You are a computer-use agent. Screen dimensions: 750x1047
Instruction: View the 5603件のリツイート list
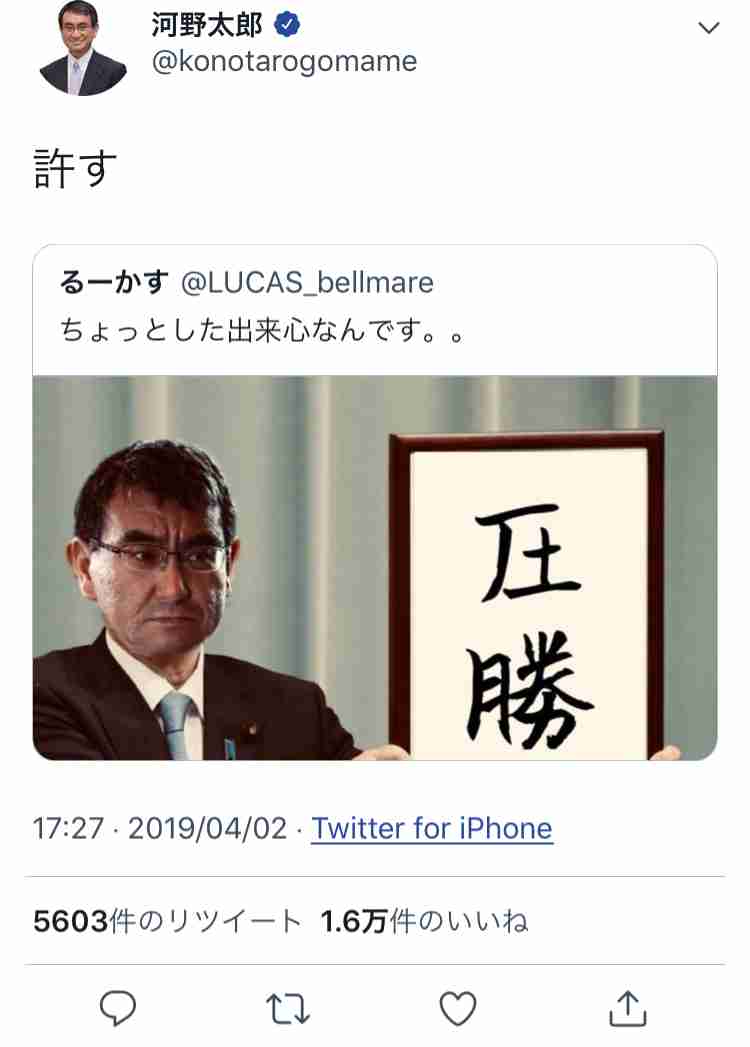[x=168, y=921]
